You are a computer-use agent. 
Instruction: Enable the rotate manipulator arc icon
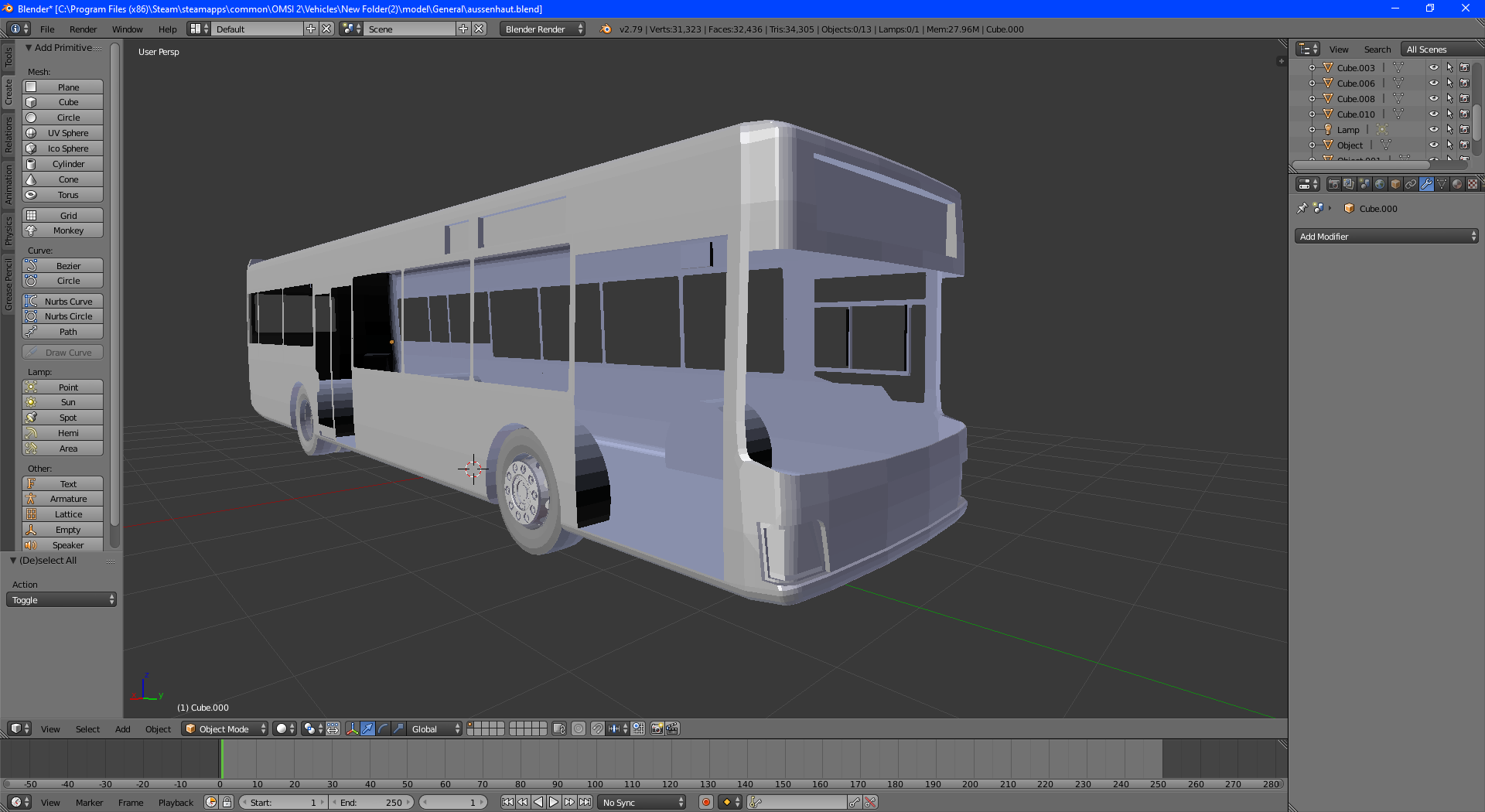click(383, 728)
